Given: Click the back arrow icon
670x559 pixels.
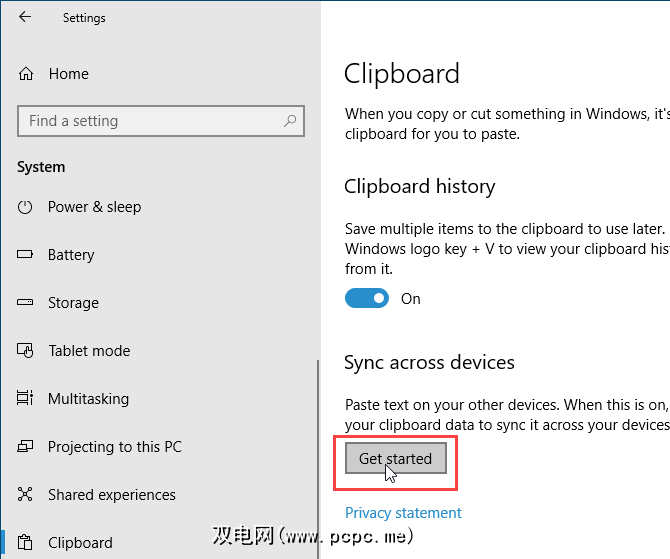Looking at the screenshot, I should click(x=25, y=17).
